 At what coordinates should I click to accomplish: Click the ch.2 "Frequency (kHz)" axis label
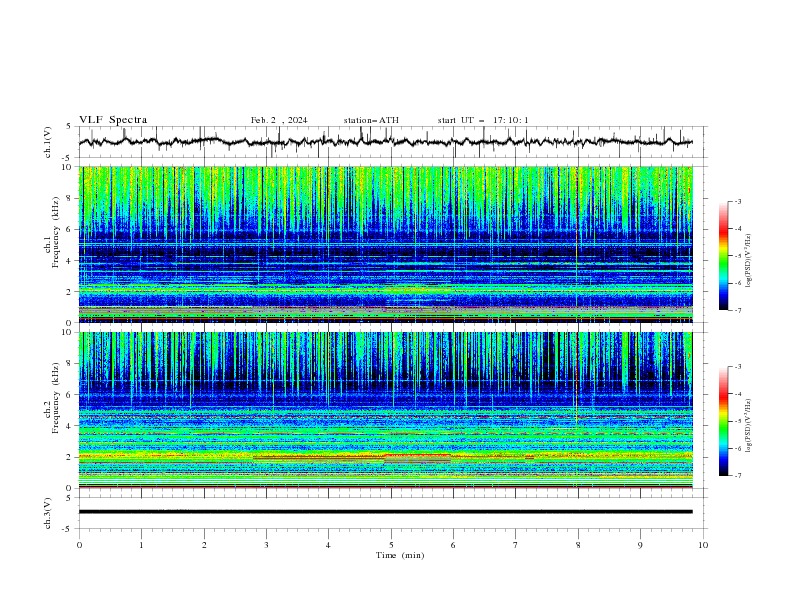[x=55, y=397]
